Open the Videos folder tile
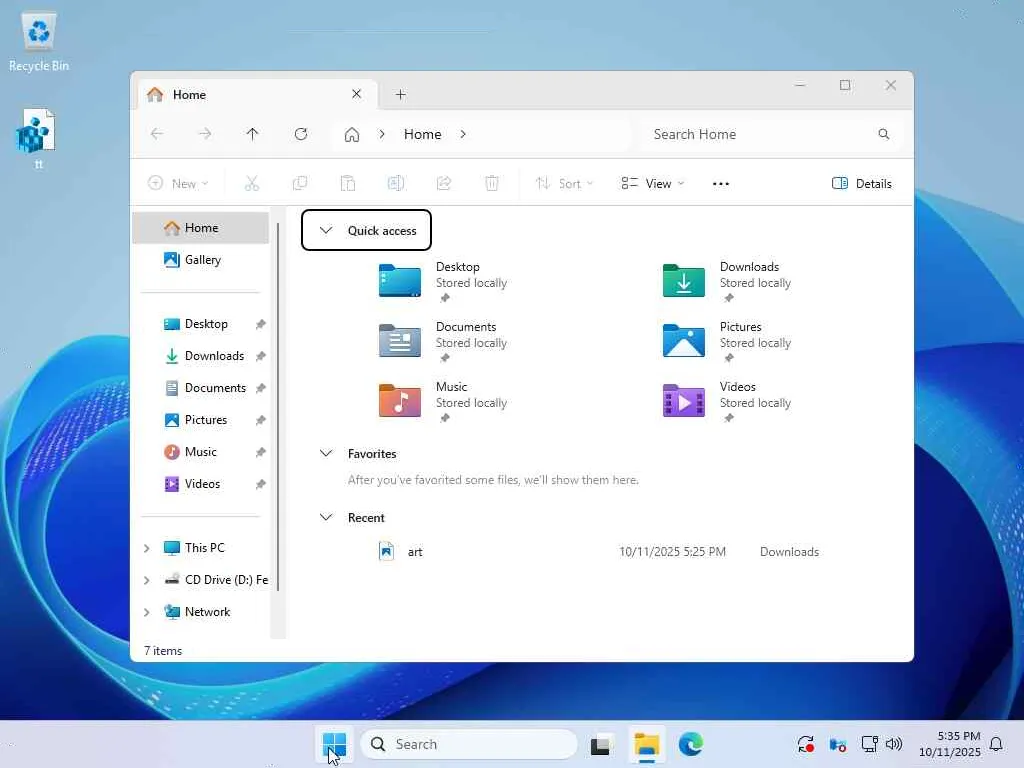 [x=684, y=400]
